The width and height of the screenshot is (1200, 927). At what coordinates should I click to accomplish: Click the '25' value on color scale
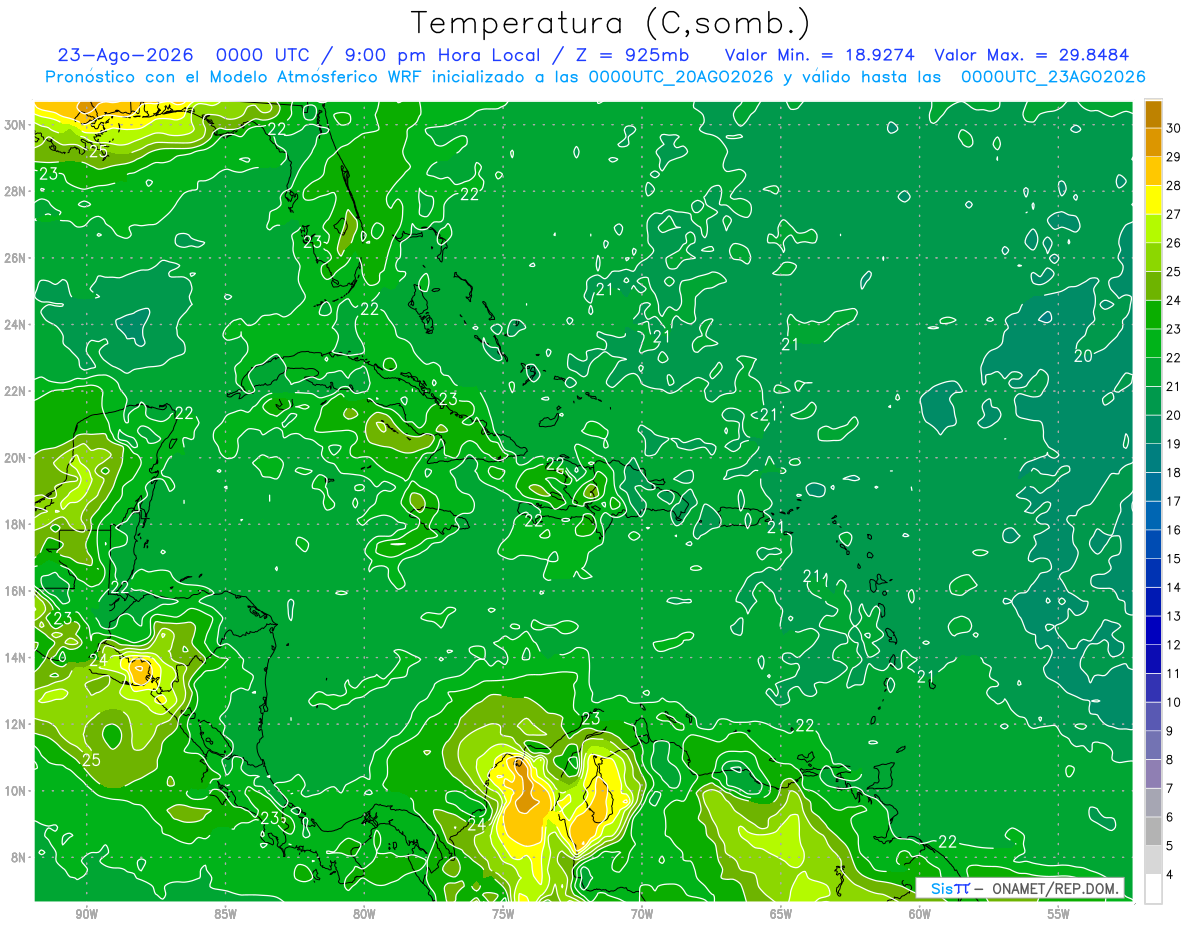[x=1173, y=272]
